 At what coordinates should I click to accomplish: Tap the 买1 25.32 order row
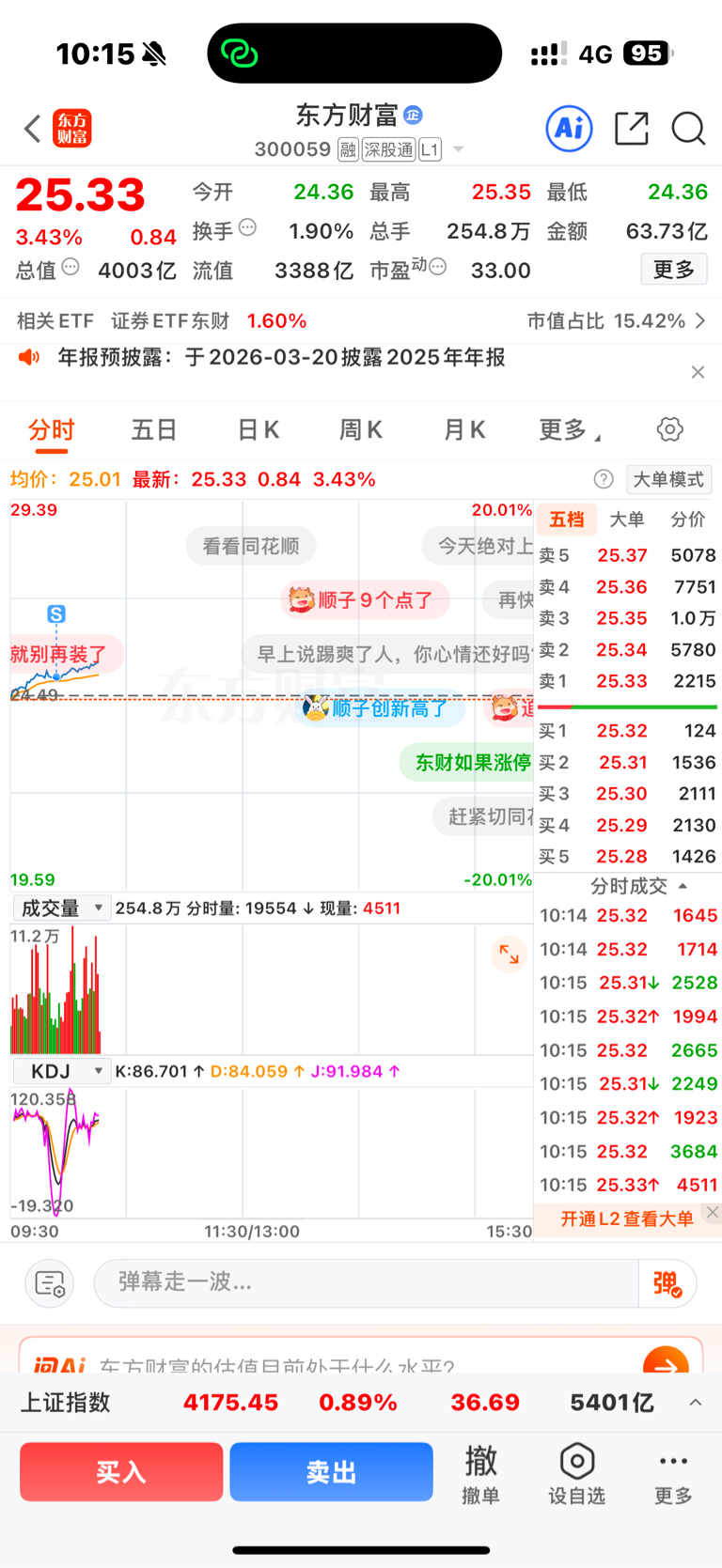click(x=627, y=731)
